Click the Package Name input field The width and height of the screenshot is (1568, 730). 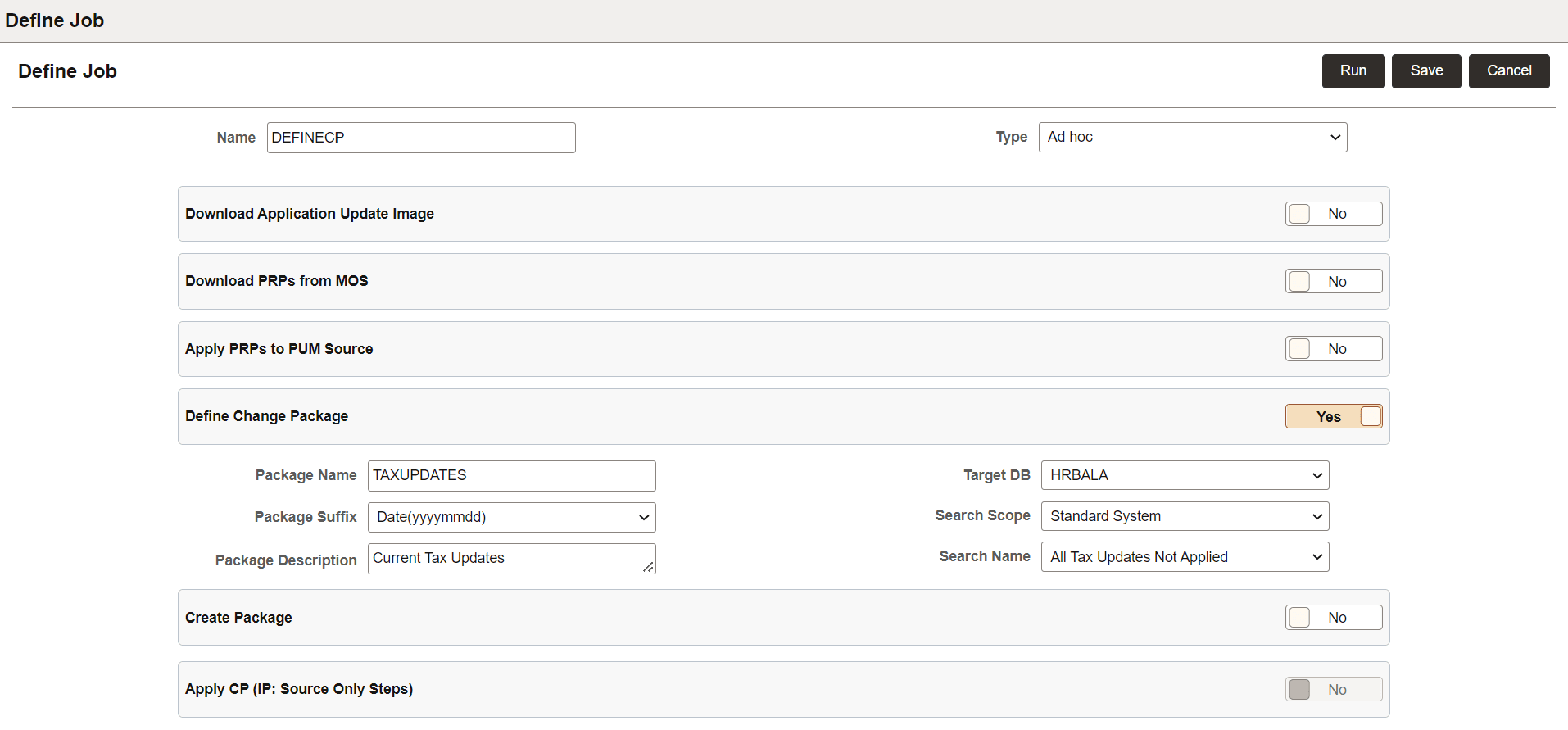point(512,476)
